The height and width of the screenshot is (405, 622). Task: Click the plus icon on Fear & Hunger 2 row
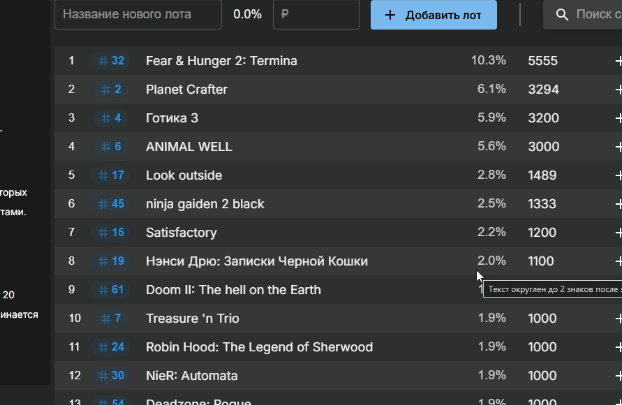(617, 61)
